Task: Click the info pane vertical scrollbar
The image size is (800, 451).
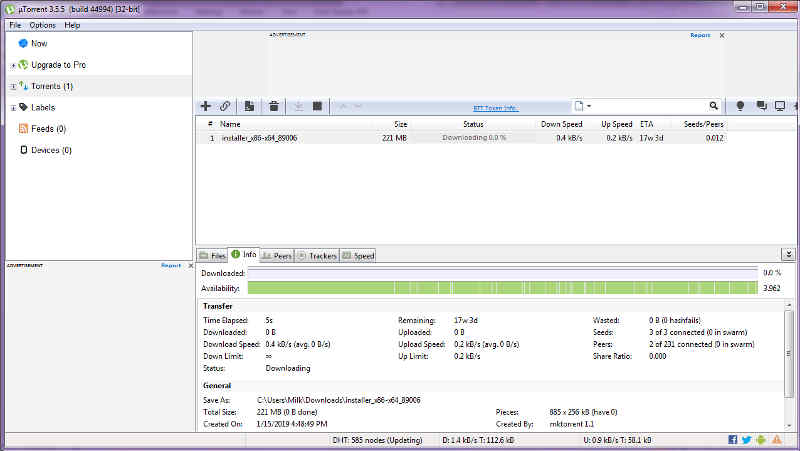Action: pos(789,354)
